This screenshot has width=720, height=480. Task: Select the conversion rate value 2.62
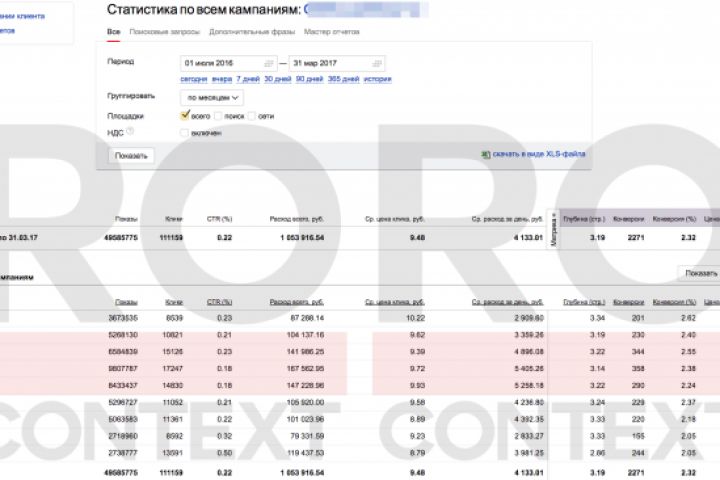[x=688, y=318]
